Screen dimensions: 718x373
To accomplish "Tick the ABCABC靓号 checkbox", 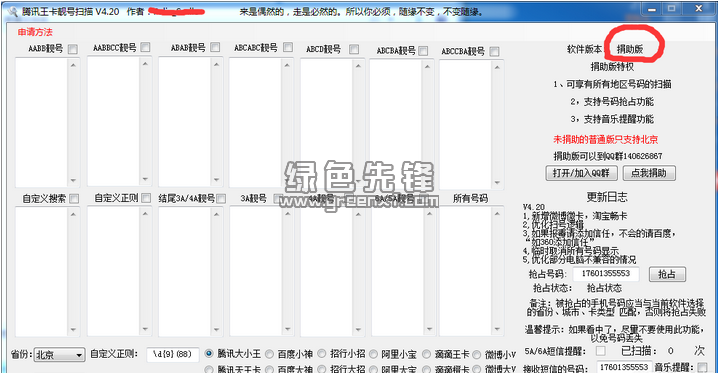I will 288,47.
